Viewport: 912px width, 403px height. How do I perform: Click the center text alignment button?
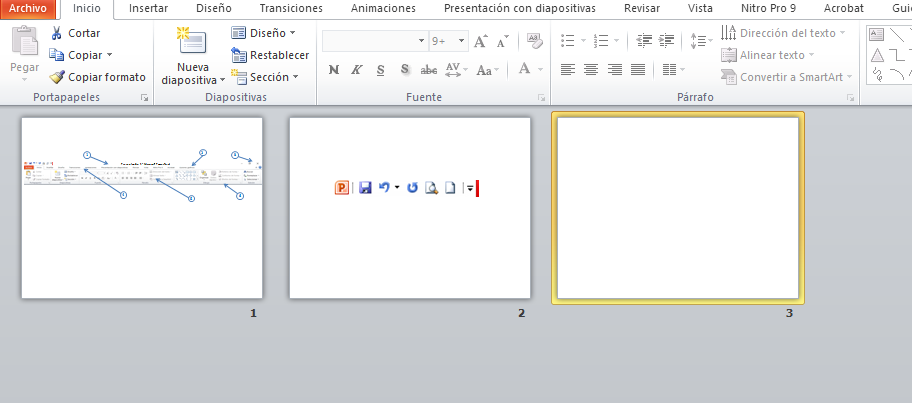591,70
